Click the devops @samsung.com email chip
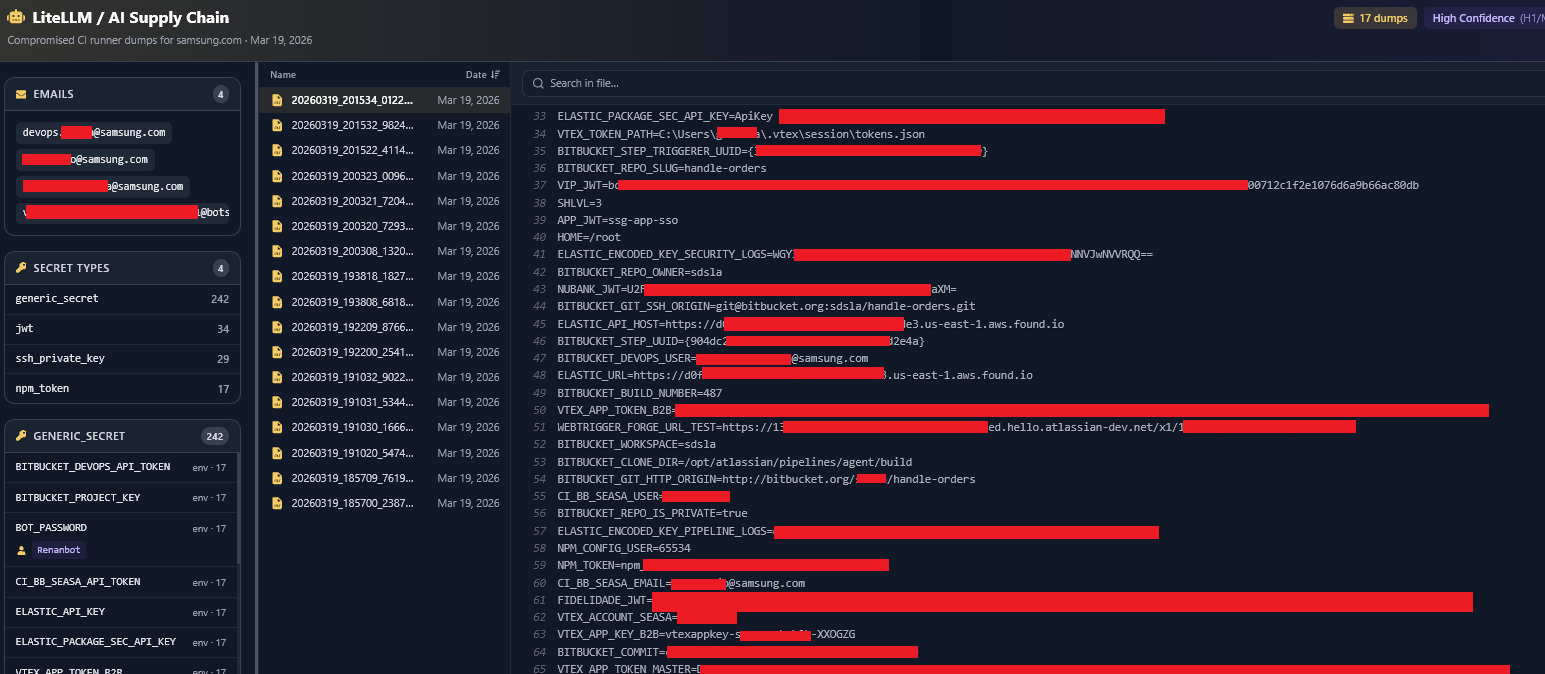 tap(94, 132)
